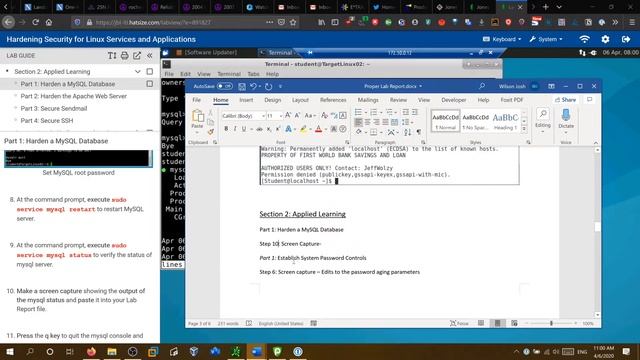The image size is (640, 360).
Task: Click the Share button in Word
Action: (565, 100)
